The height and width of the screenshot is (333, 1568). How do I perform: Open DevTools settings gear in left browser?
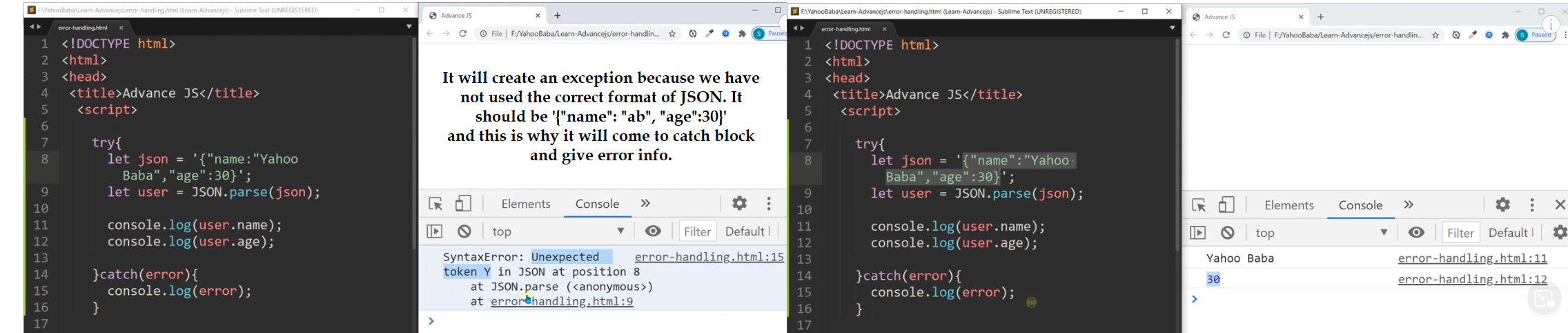click(740, 204)
